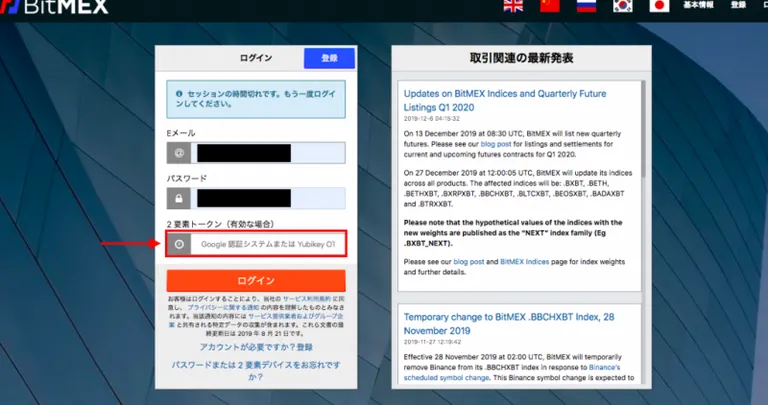Select the ログイン tab header

click(x=256, y=58)
